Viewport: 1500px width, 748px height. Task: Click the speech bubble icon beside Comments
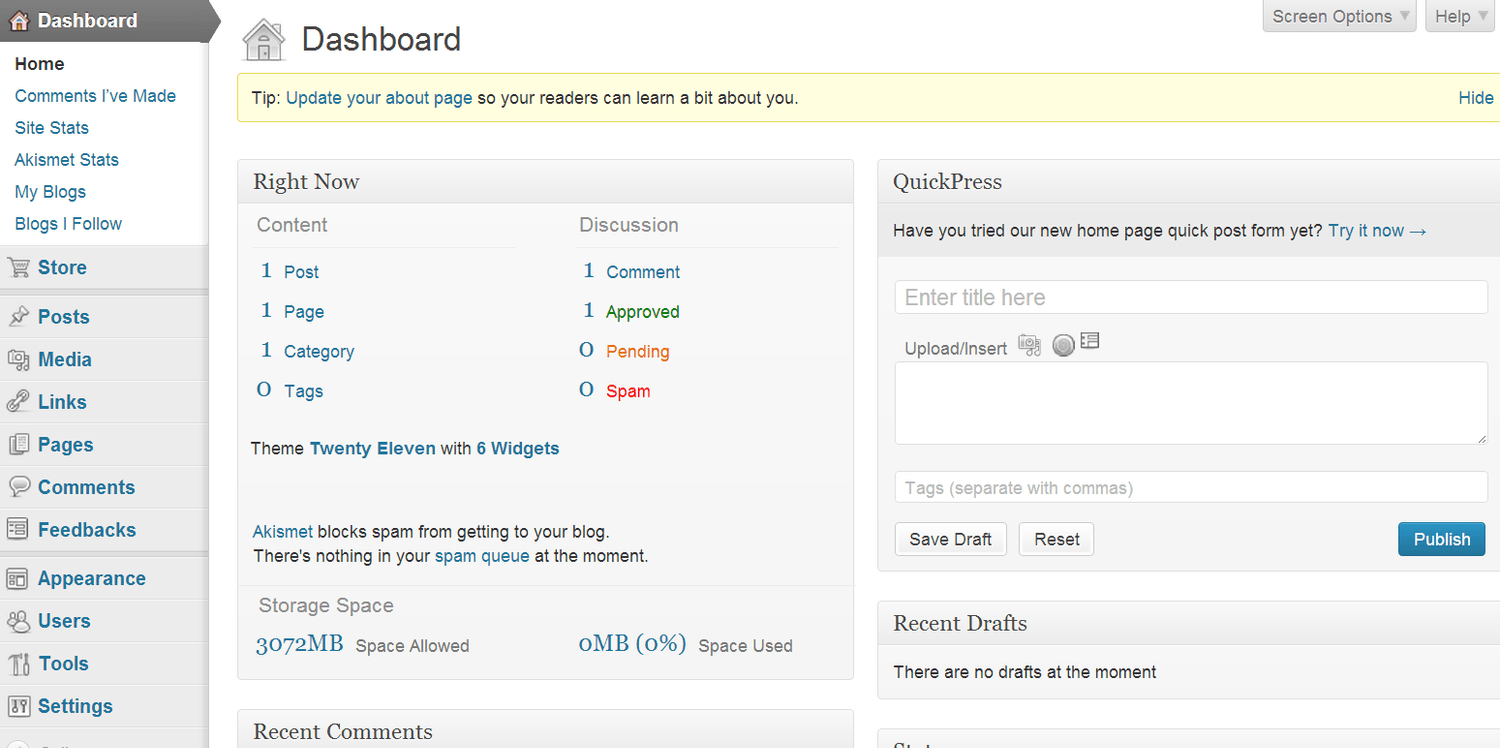(x=18, y=487)
